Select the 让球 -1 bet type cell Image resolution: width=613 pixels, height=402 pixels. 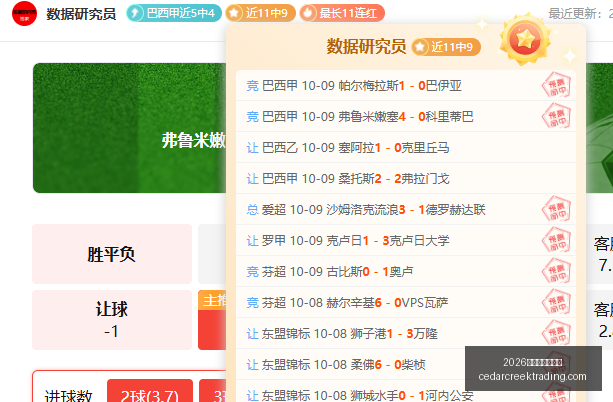point(112,320)
